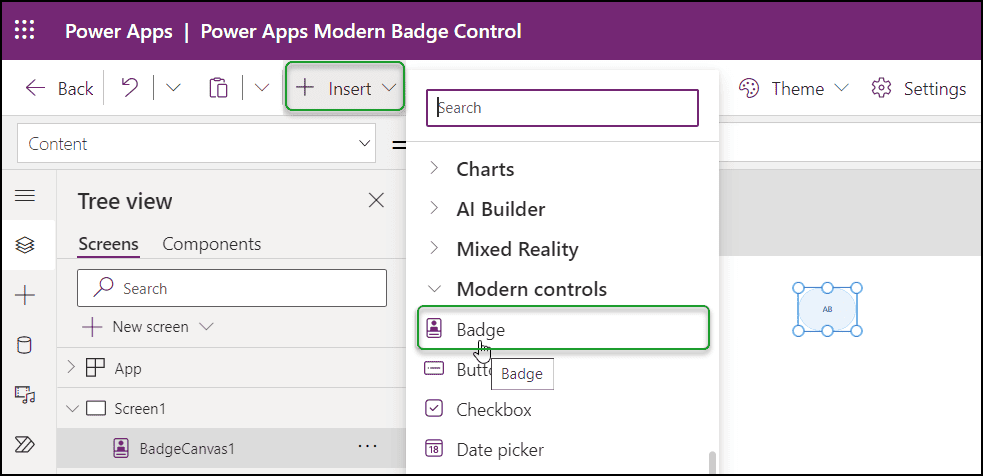Open the Insert menu
The height and width of the screenshot is (476, 983).
345,87
